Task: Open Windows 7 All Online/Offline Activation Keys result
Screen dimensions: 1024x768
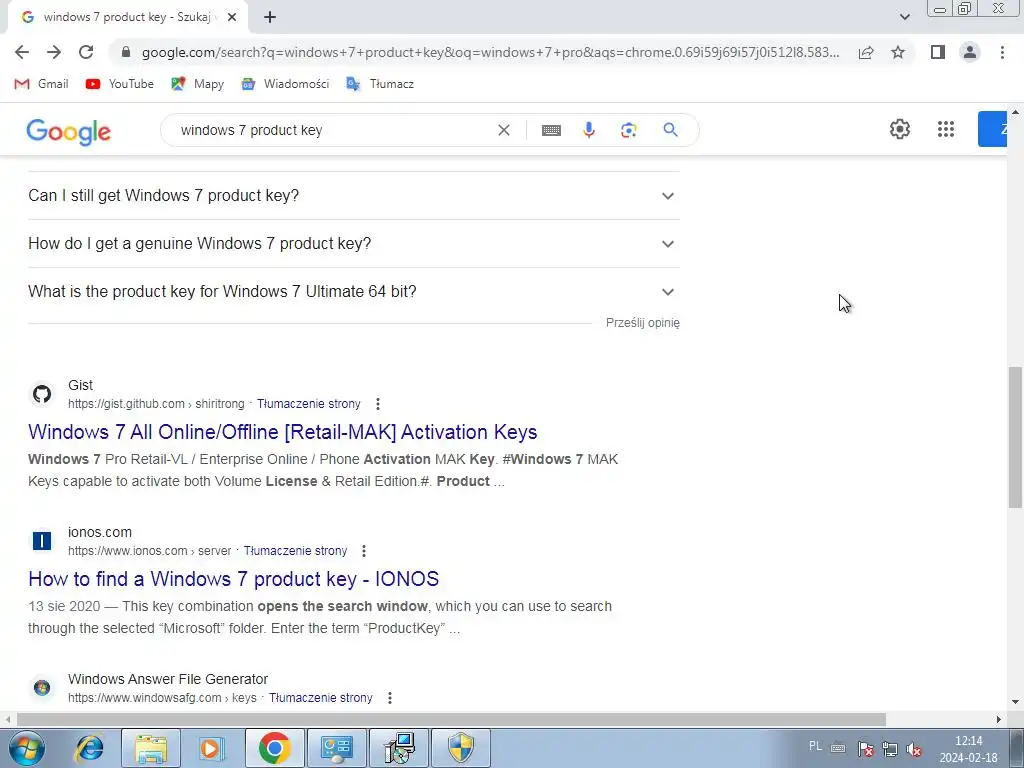Action: [283, 432]
